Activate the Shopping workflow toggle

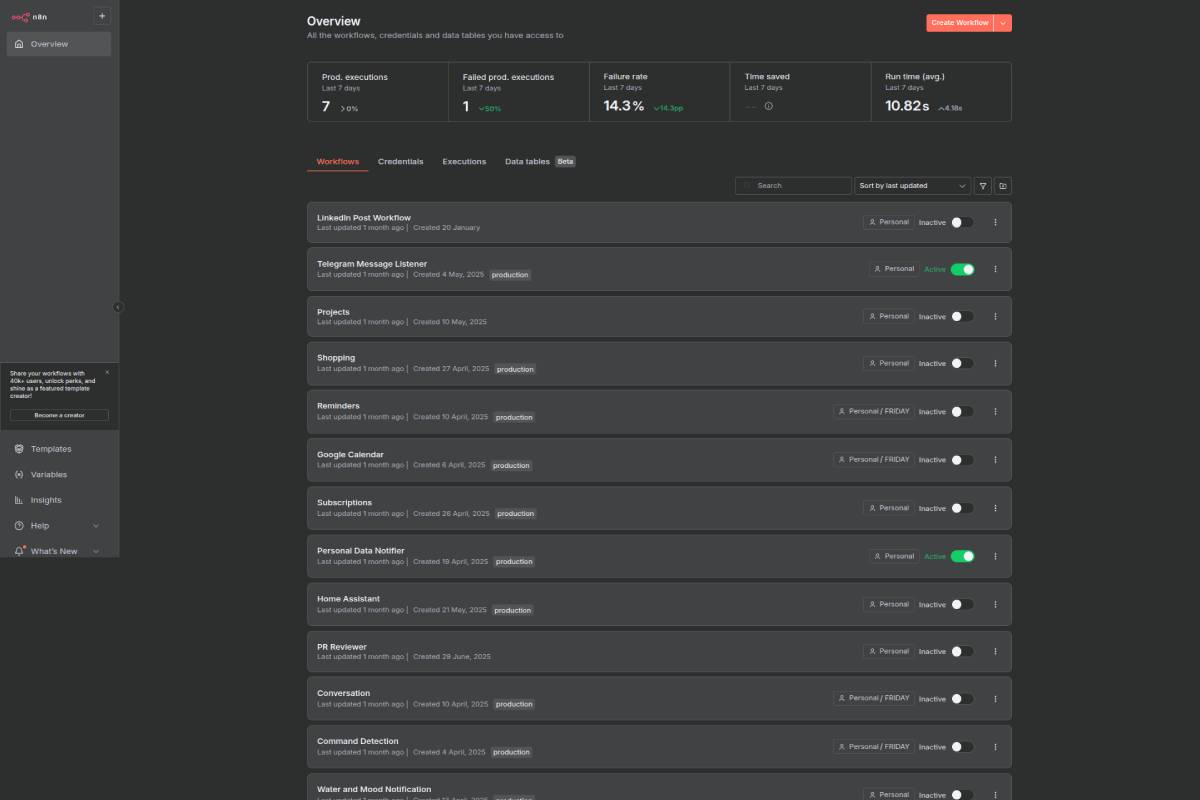(x=962, y=364)
